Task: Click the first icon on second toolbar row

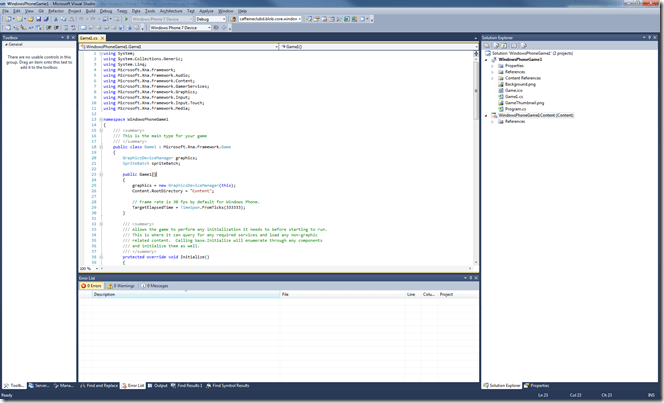Action: point(8,28)
